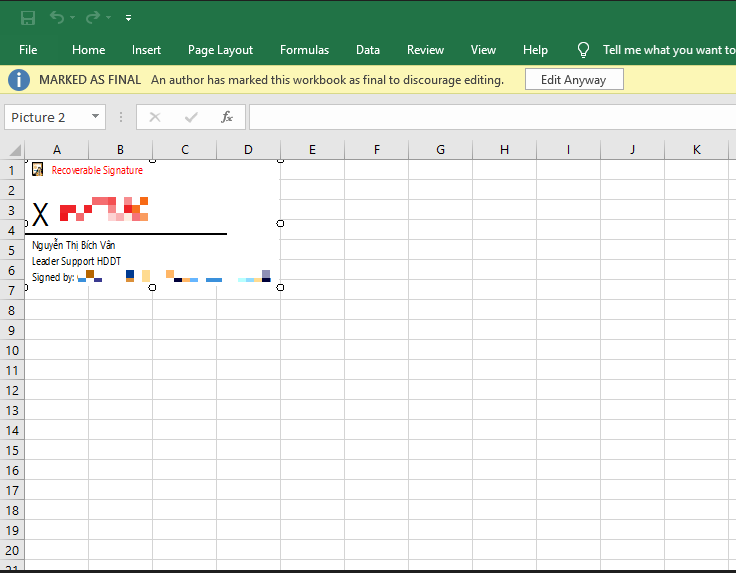This screenshot has width=736, height=573.
Task: Expand the Name Box dropdown arrow
Action: click(96, 117)
